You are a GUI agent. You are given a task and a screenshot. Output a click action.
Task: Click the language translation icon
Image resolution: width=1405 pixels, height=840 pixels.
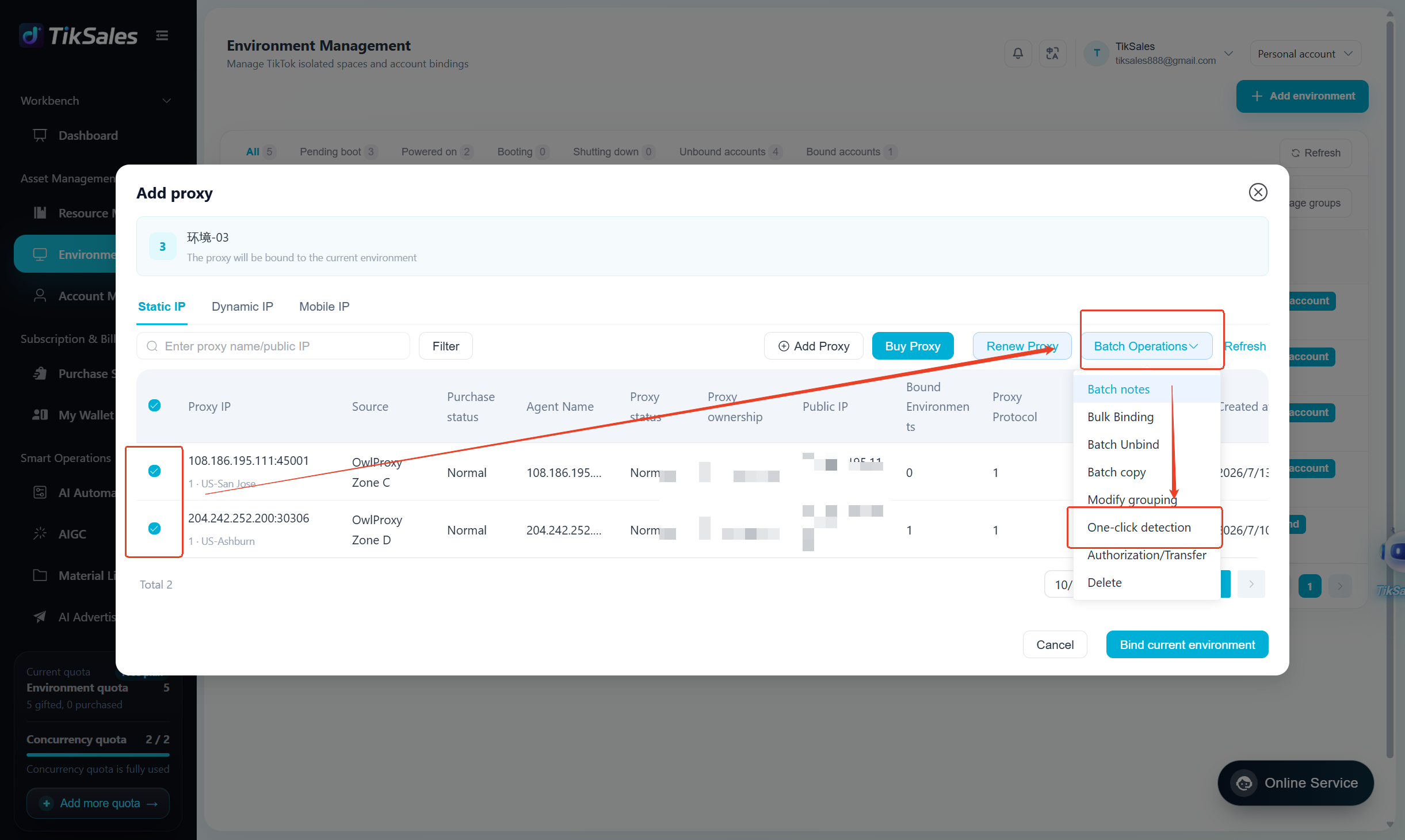coord(1052,54)
